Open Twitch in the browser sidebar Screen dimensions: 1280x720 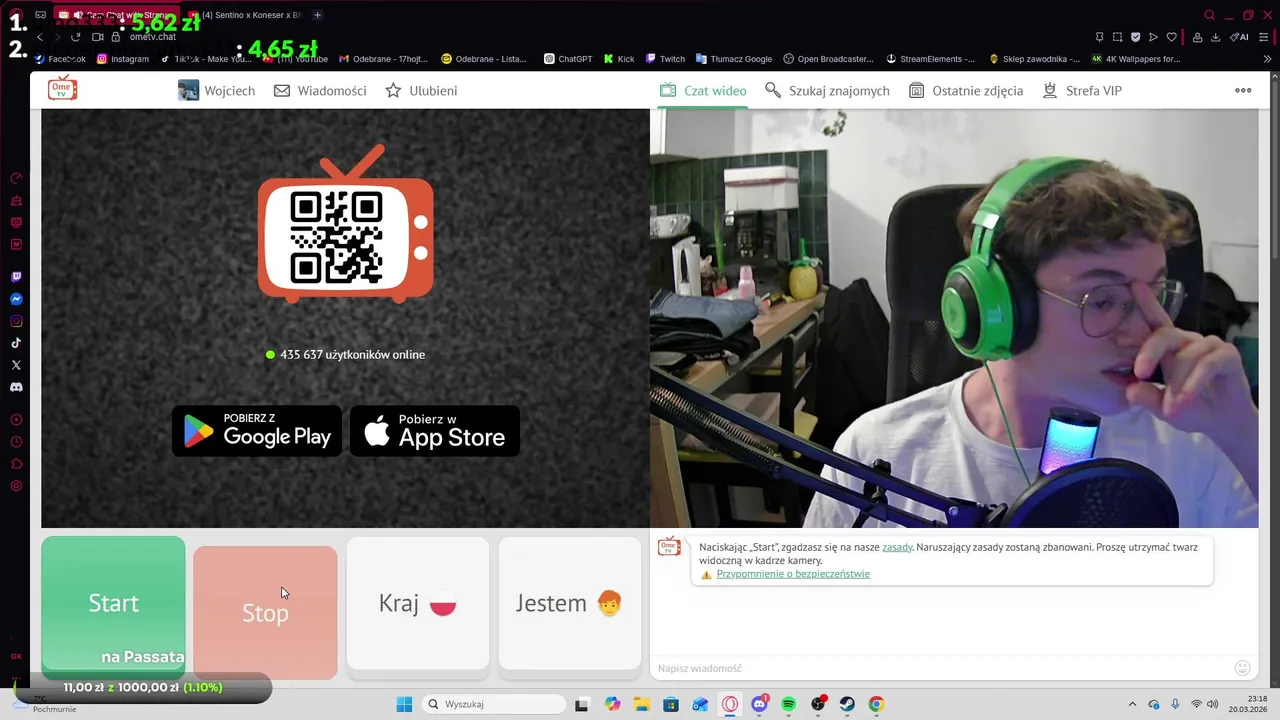(x=16, y=277)
